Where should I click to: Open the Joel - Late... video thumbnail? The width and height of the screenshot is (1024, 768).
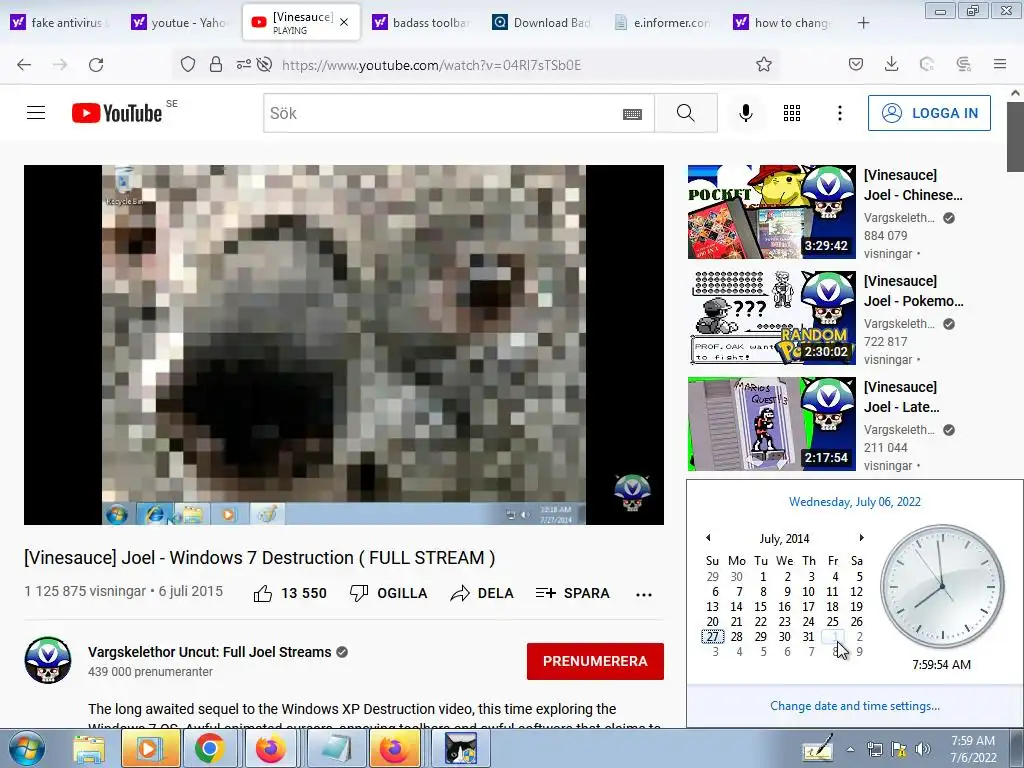(772, 423)
